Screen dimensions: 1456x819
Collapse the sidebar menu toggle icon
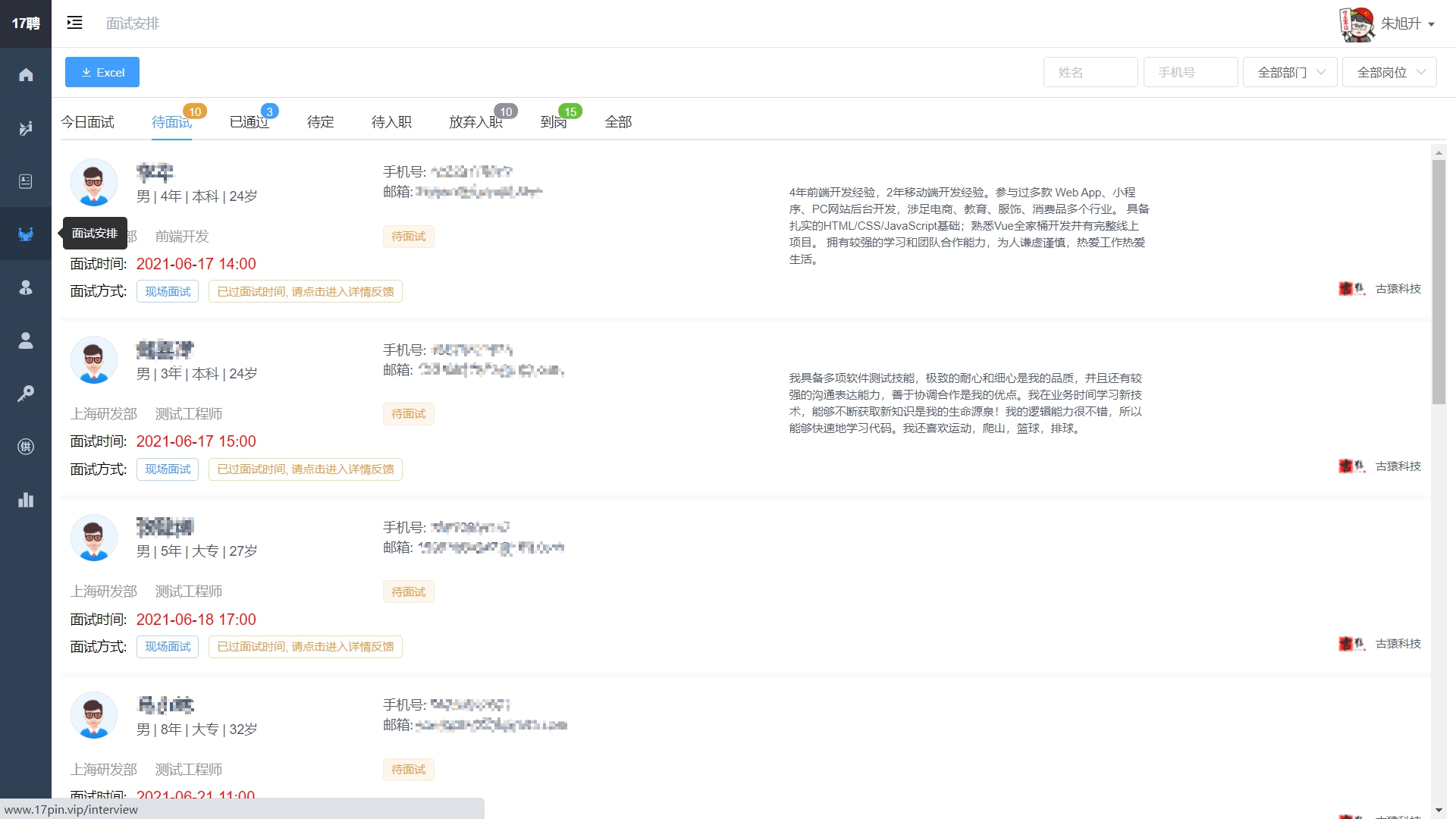click(x=74, y=23)
